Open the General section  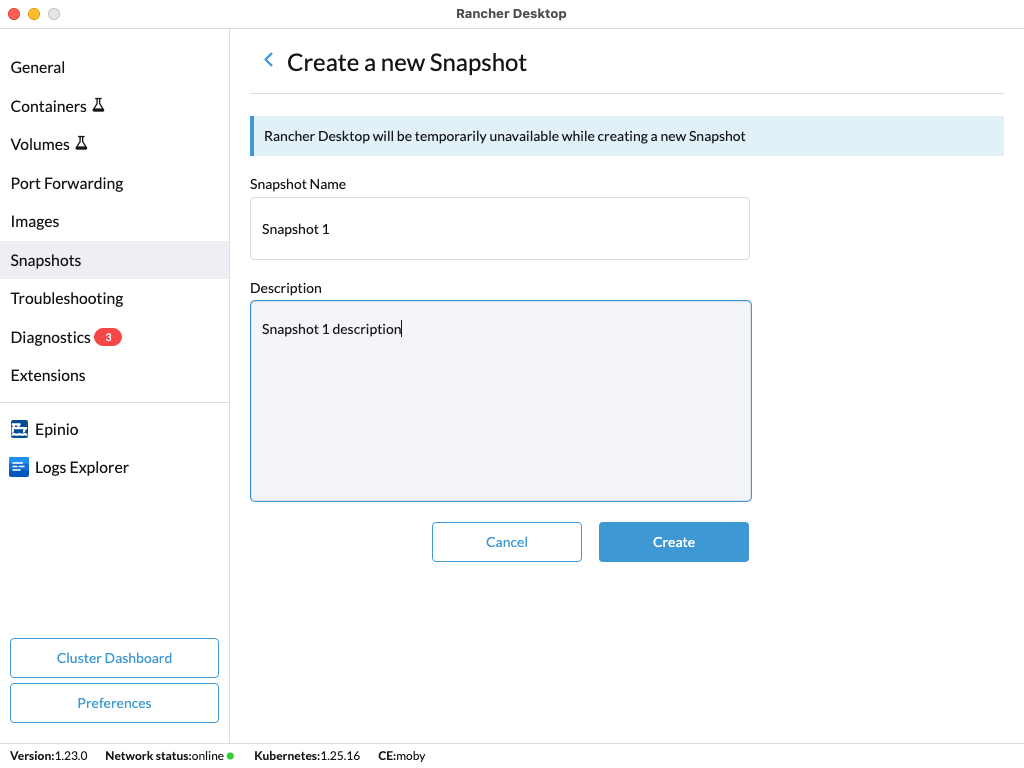(114, 67)
